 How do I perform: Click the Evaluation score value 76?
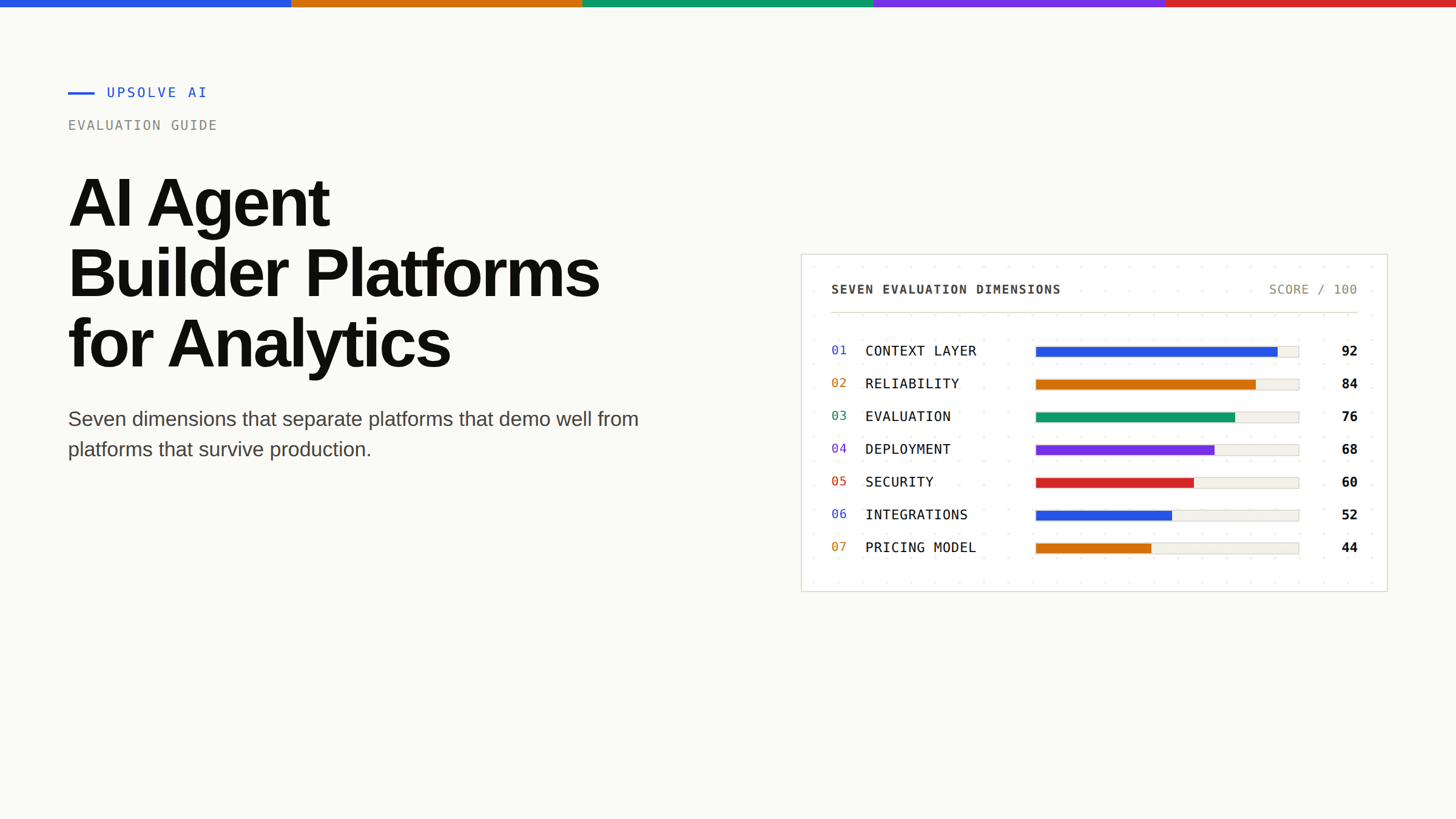click(x=1349, y=417)
